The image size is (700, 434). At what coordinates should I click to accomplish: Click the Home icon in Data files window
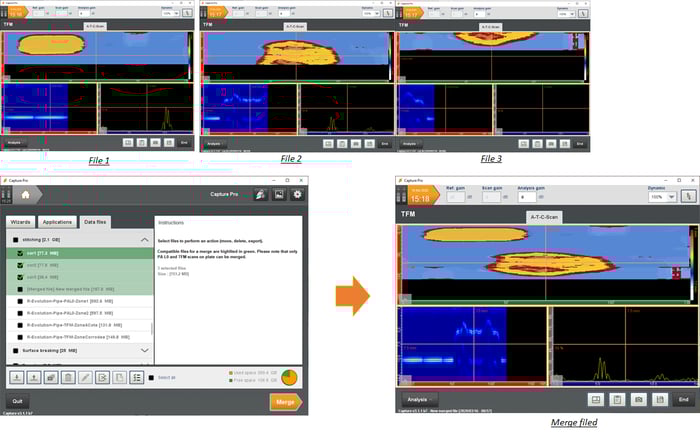click(25, 195)
